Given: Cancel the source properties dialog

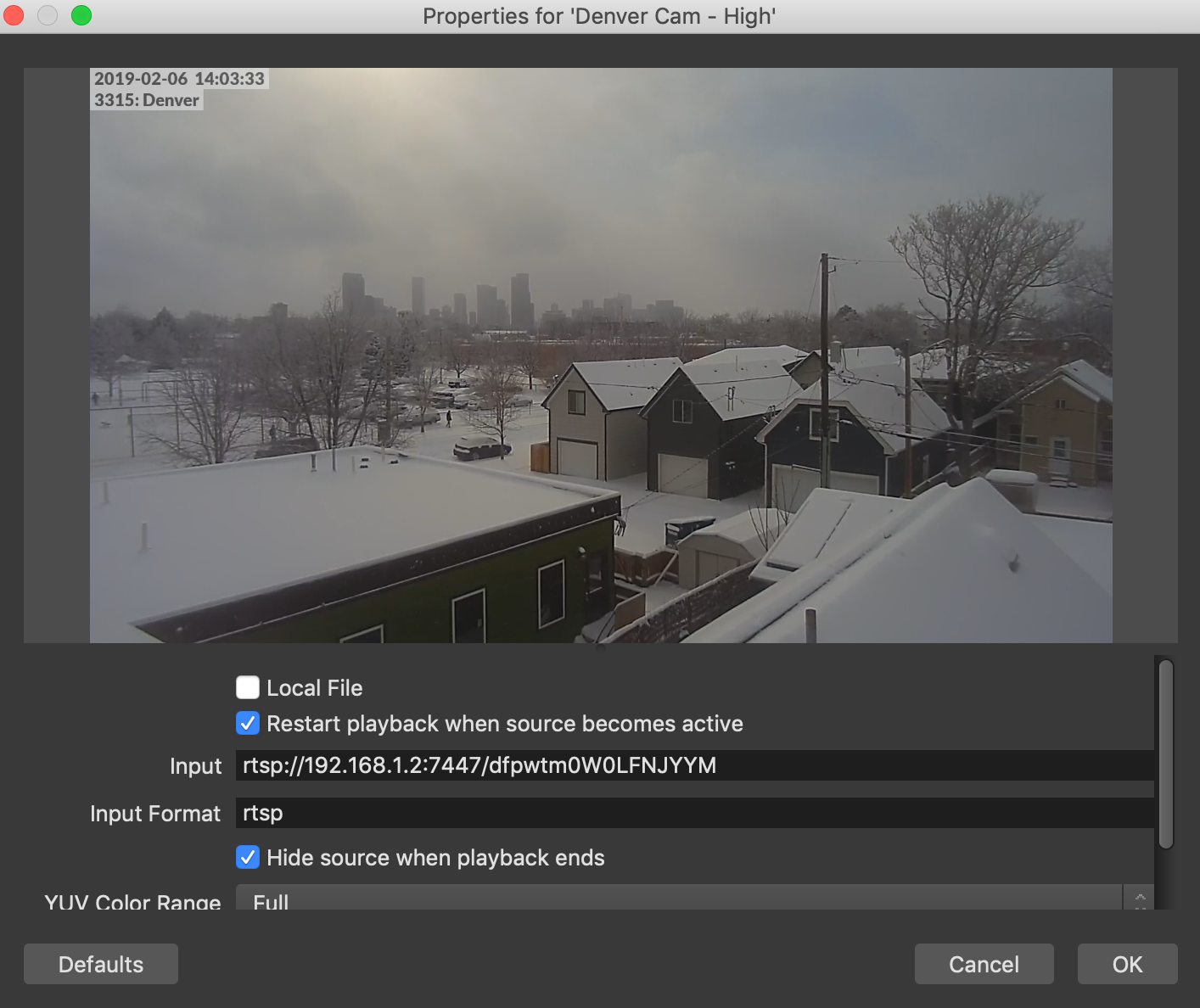Looking at the screenshot, I should (x=984, y=964).
